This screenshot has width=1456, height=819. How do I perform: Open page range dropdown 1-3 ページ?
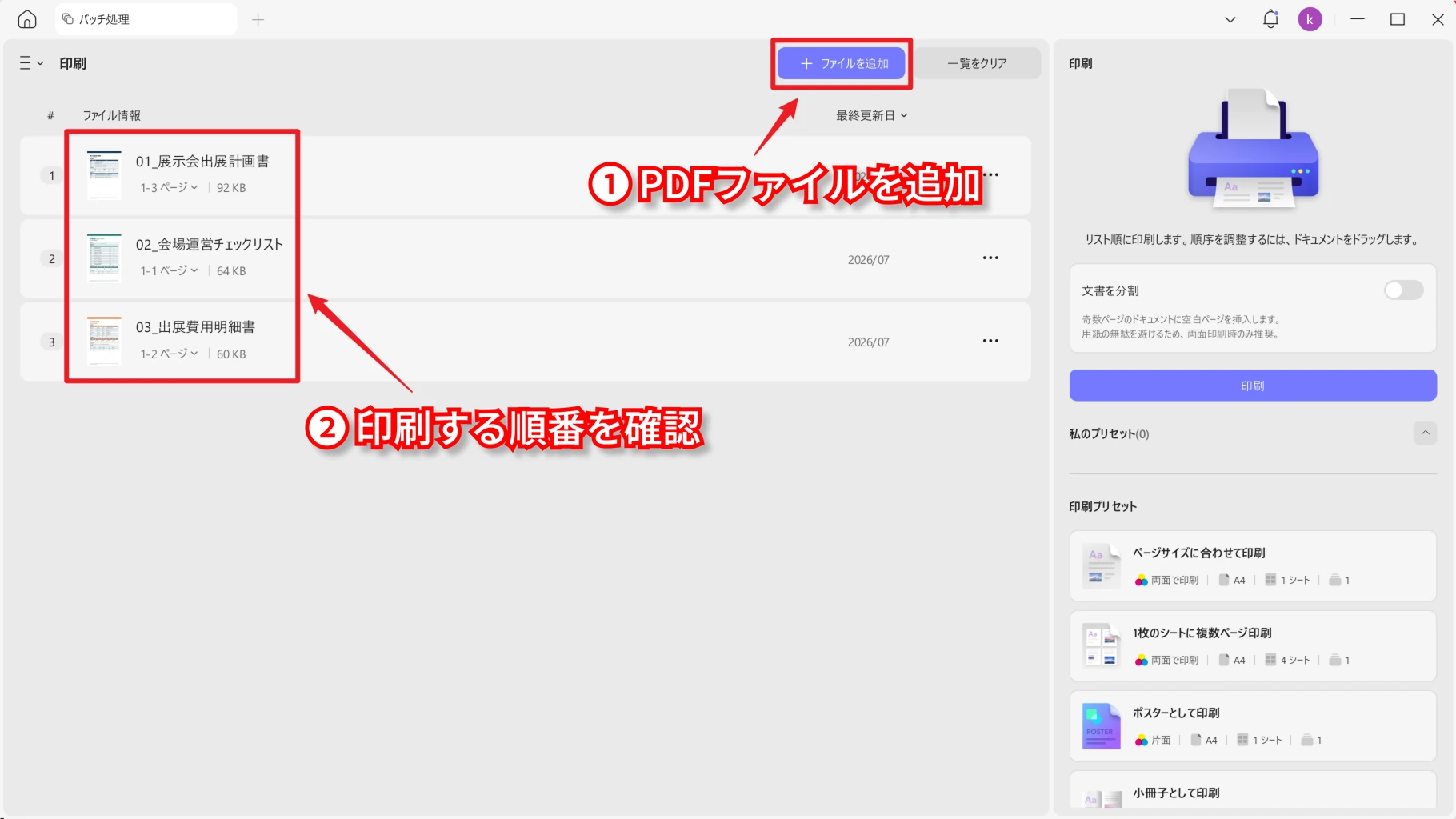(x=169, y=187)
